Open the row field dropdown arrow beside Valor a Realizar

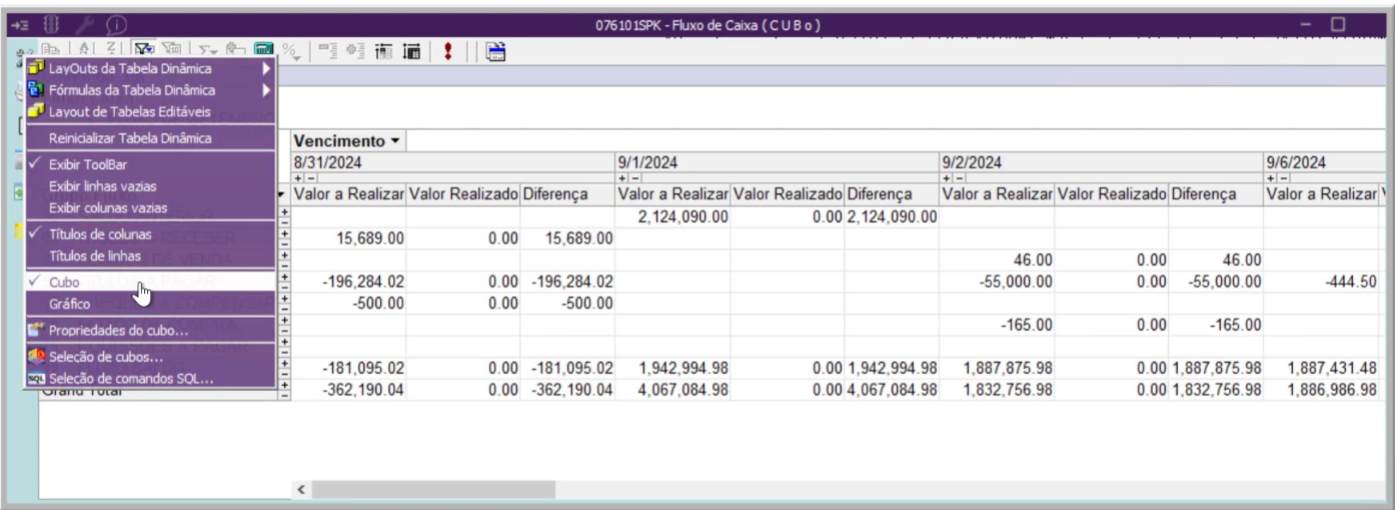(283, 194)
